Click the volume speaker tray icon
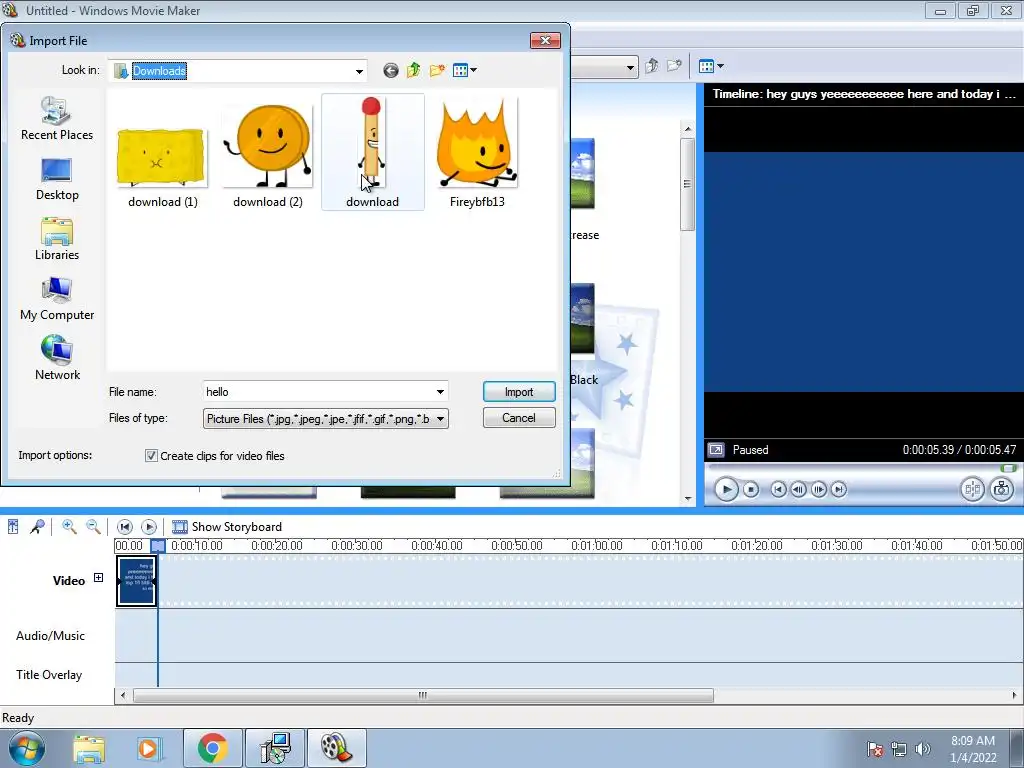Viewport: 1024px width, 768px height. 923,749
